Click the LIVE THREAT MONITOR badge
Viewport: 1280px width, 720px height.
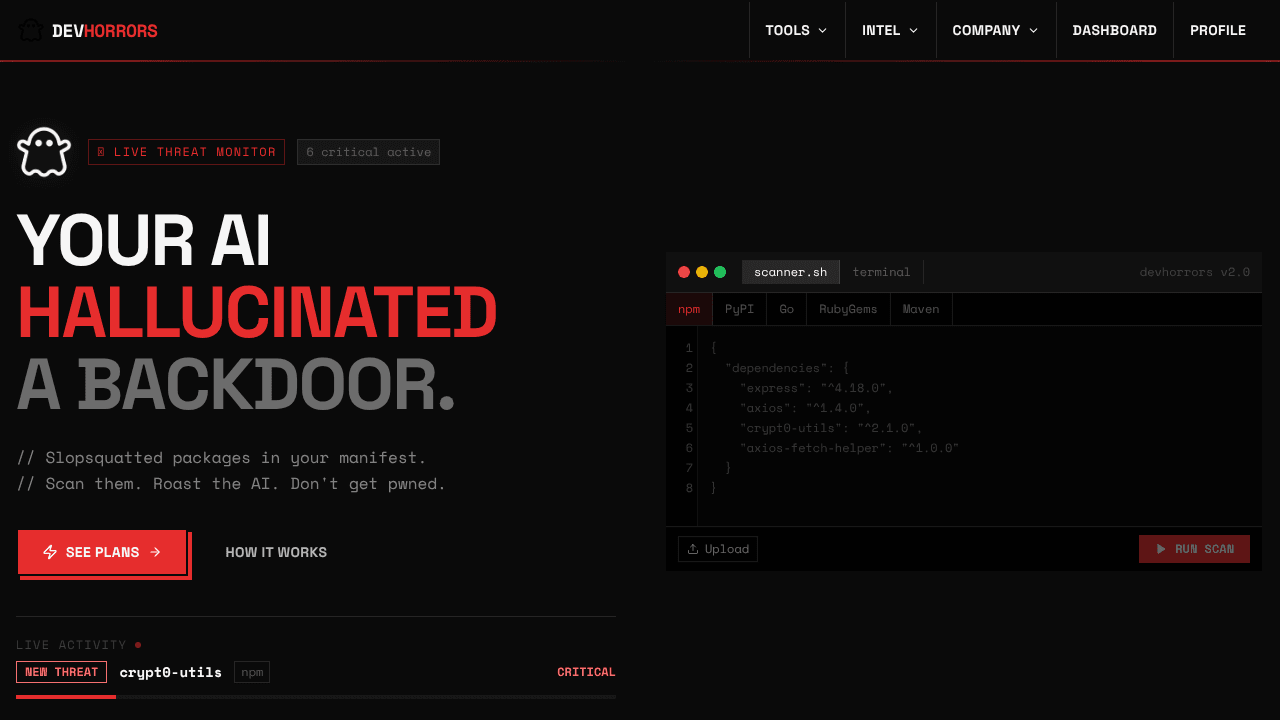click(x=186, y=152)
